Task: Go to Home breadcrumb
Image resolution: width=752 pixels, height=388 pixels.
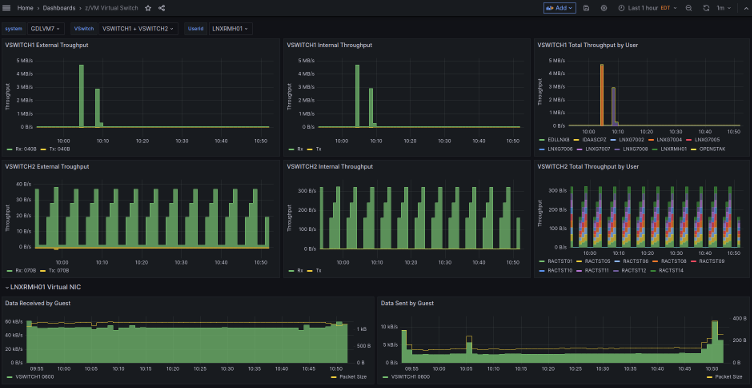Action: [x=25, y=8]
